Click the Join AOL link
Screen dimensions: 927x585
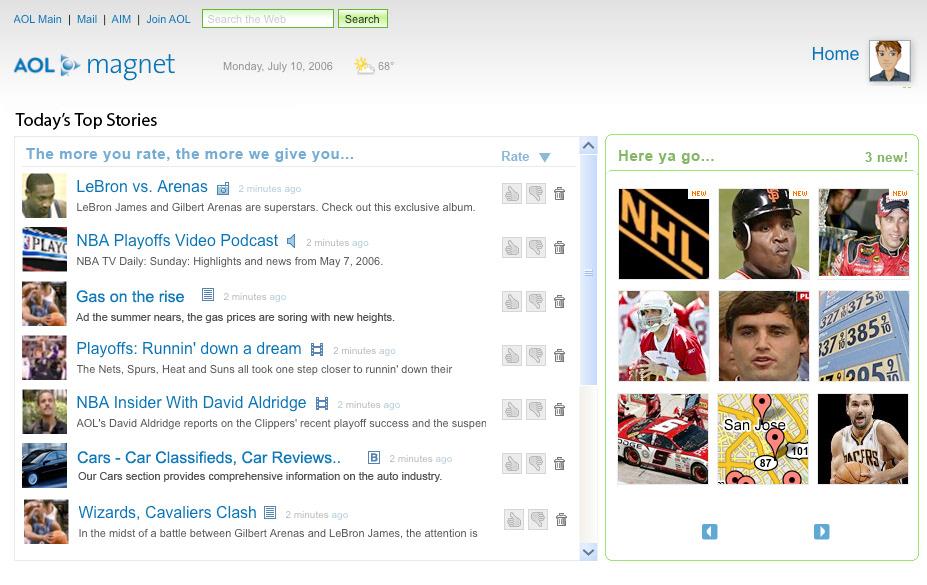[168, 20]
